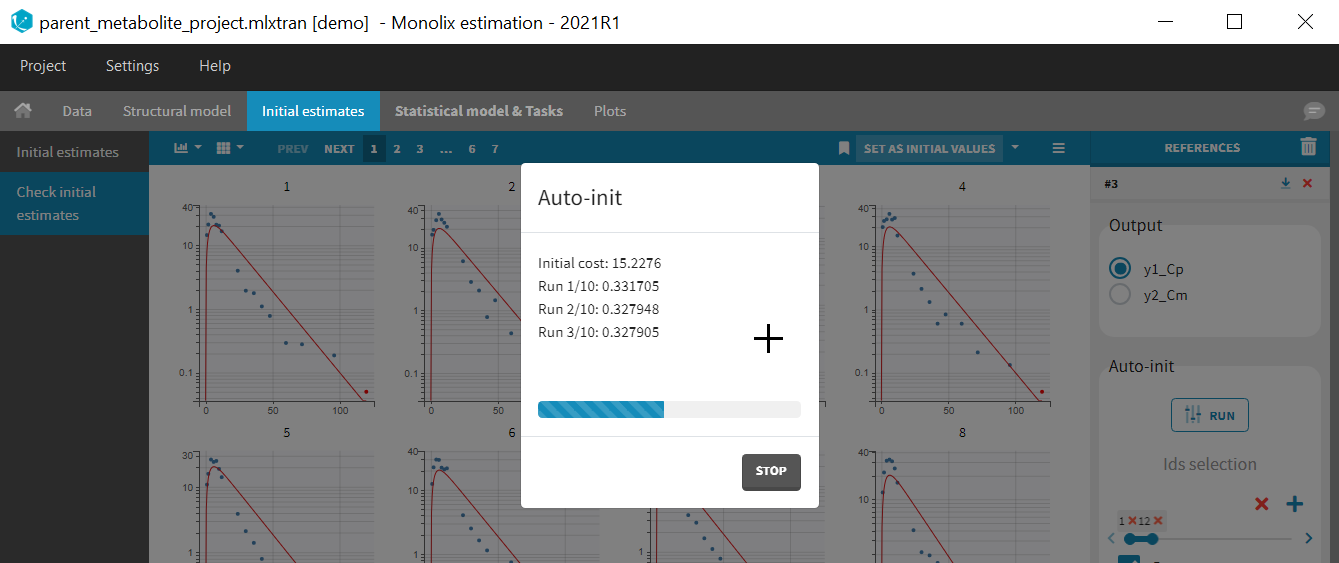Open the Settings menu
Image resolution: width=1339 pixels, height=563 pixels.
point(132,66)
